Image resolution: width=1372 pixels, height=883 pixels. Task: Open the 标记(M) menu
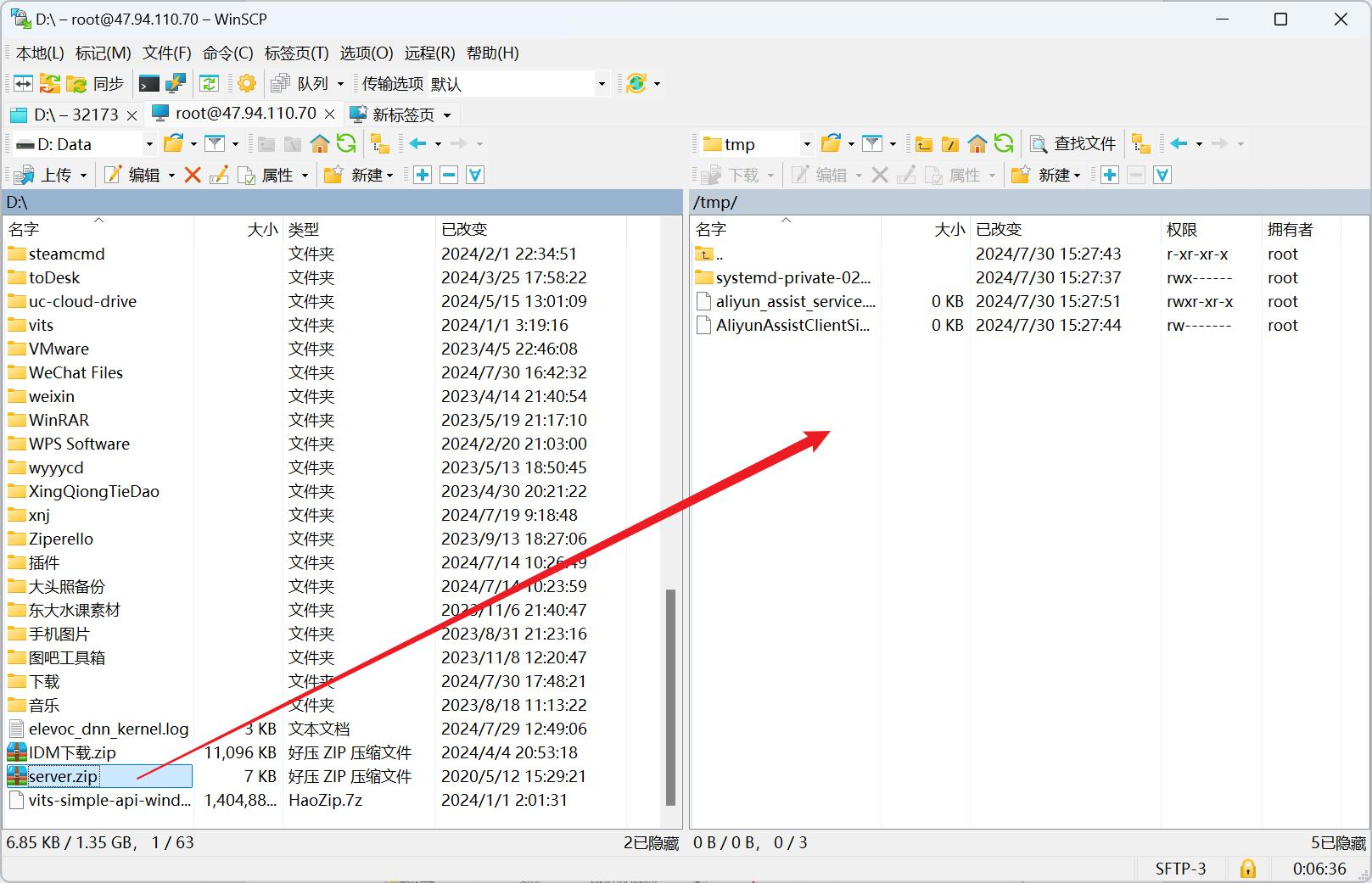tap(104, 53)
